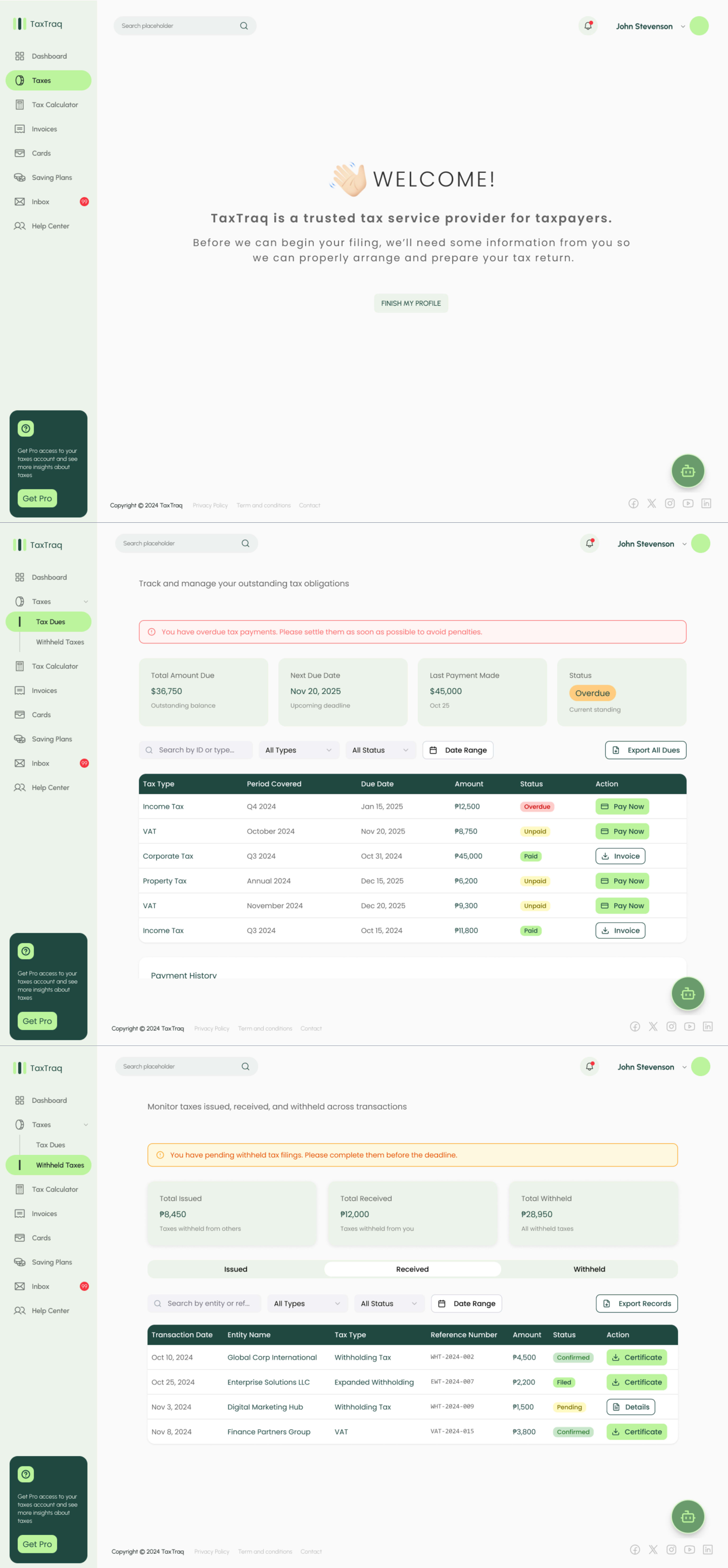Open the chatbot button on the welcome screen
Viewport: 728px width, 1568px height.
pos(688,471)
